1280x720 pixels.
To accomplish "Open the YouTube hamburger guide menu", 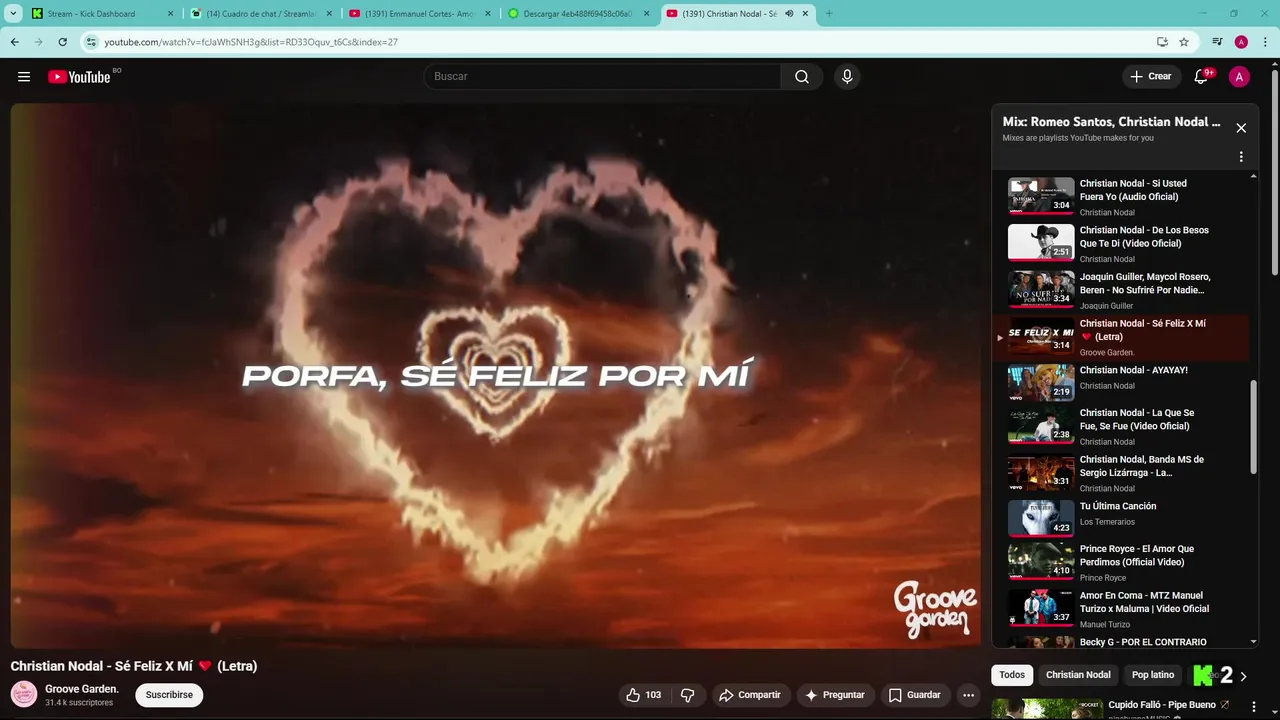I will click(x=24, y=77).
